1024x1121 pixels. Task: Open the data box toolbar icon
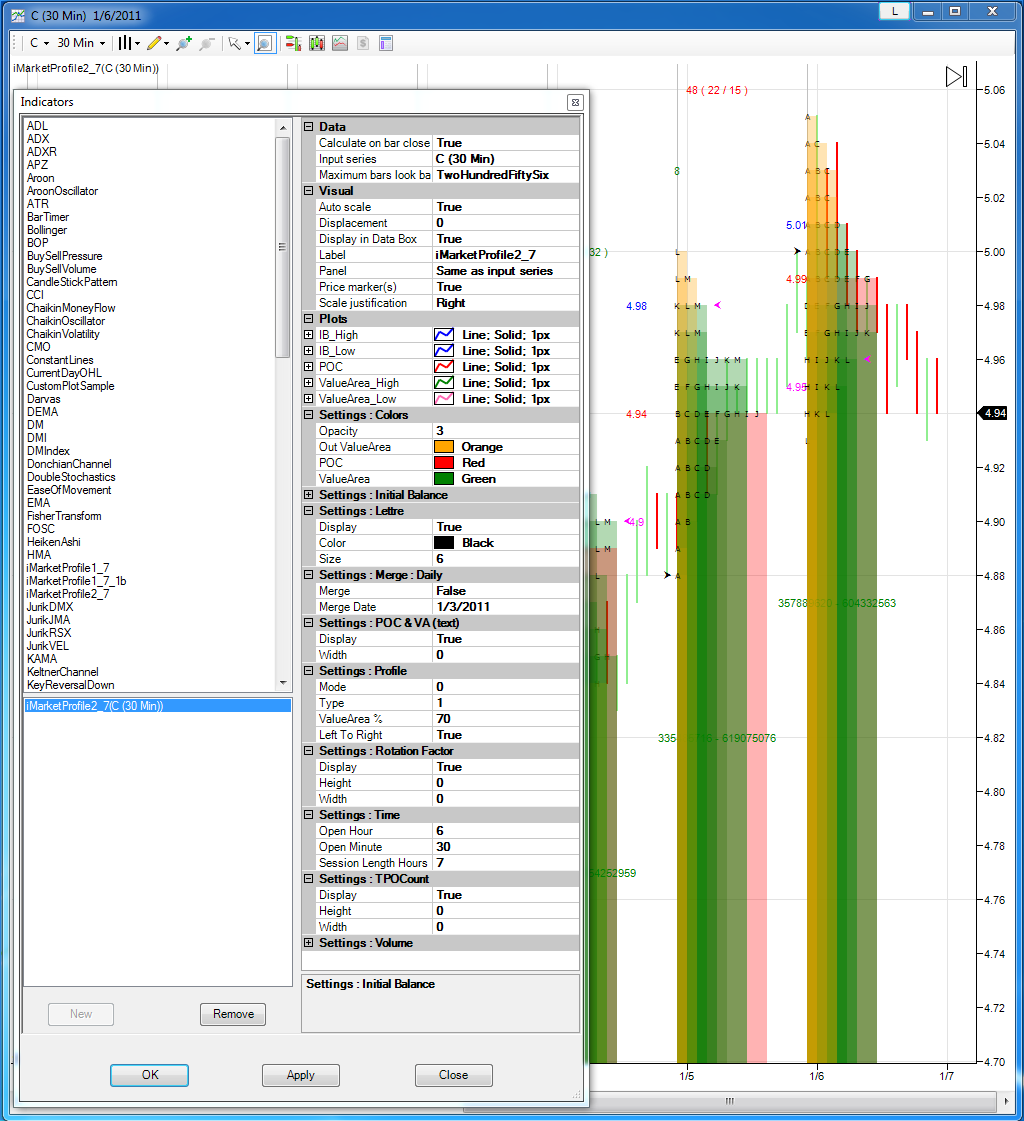(x=386, y=43)
